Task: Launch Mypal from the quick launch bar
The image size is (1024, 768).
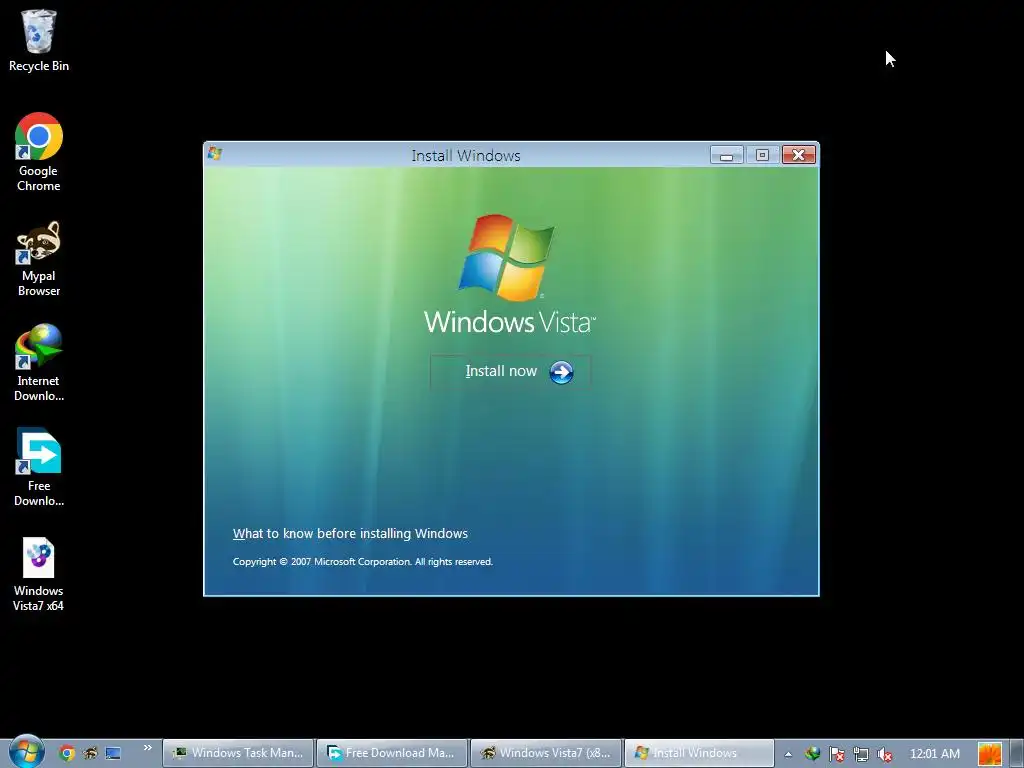Action: click(90, 753)
